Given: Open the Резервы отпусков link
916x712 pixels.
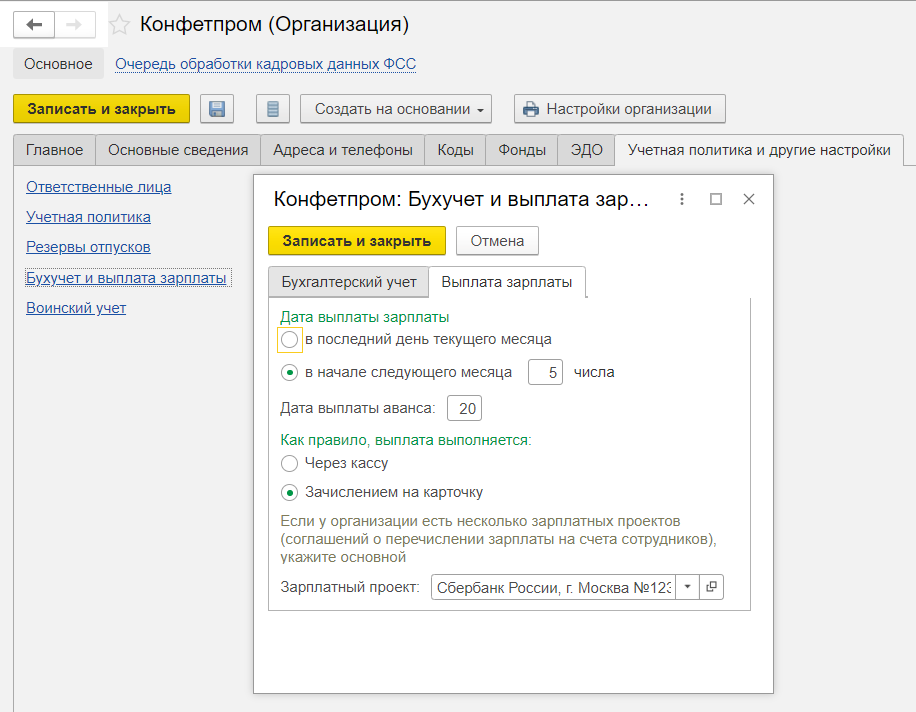Looking at the screenshot, I should [88, 247].
